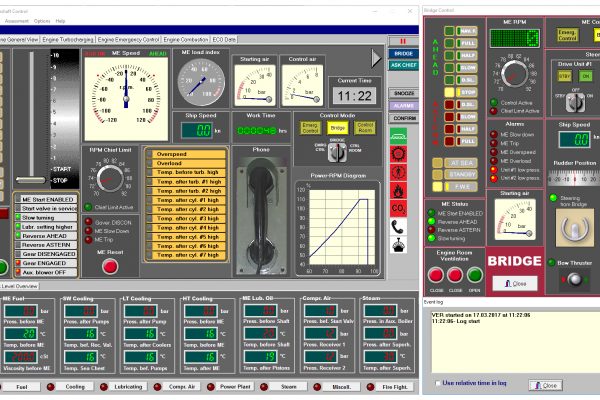Toggle the yellow Bridge control mode button

tap(337, 128)
